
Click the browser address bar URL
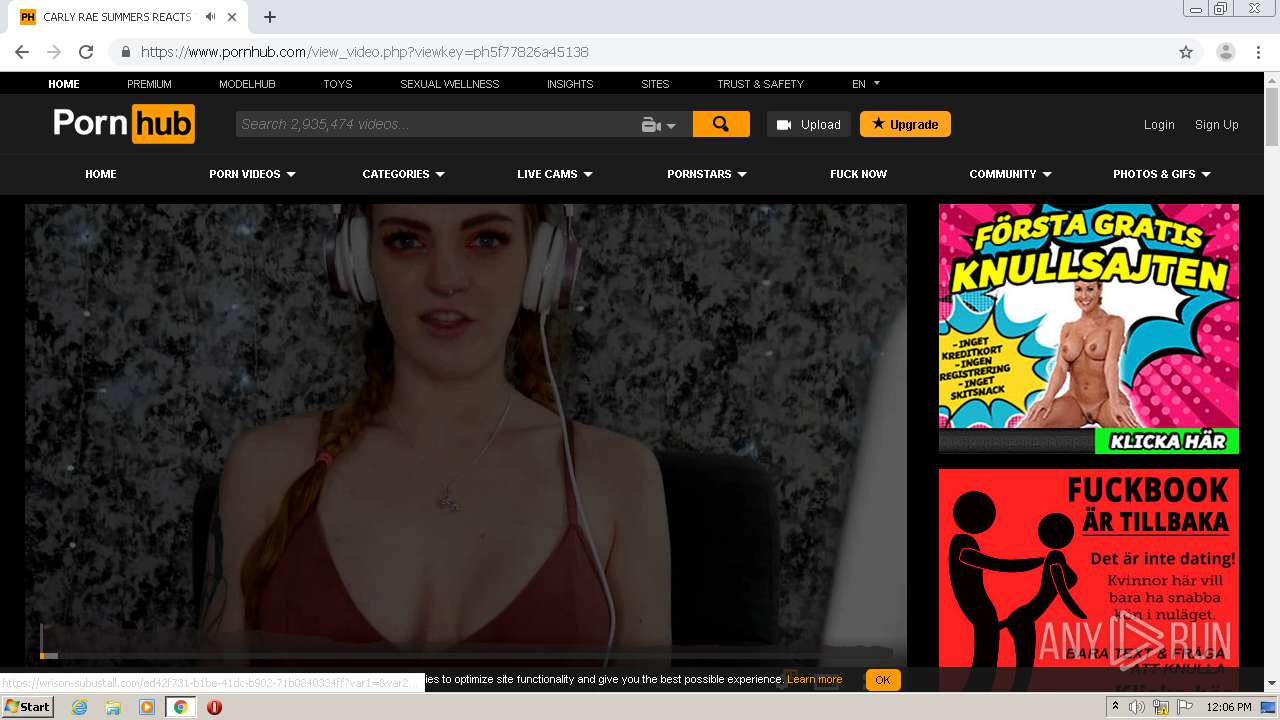(364, 52)
